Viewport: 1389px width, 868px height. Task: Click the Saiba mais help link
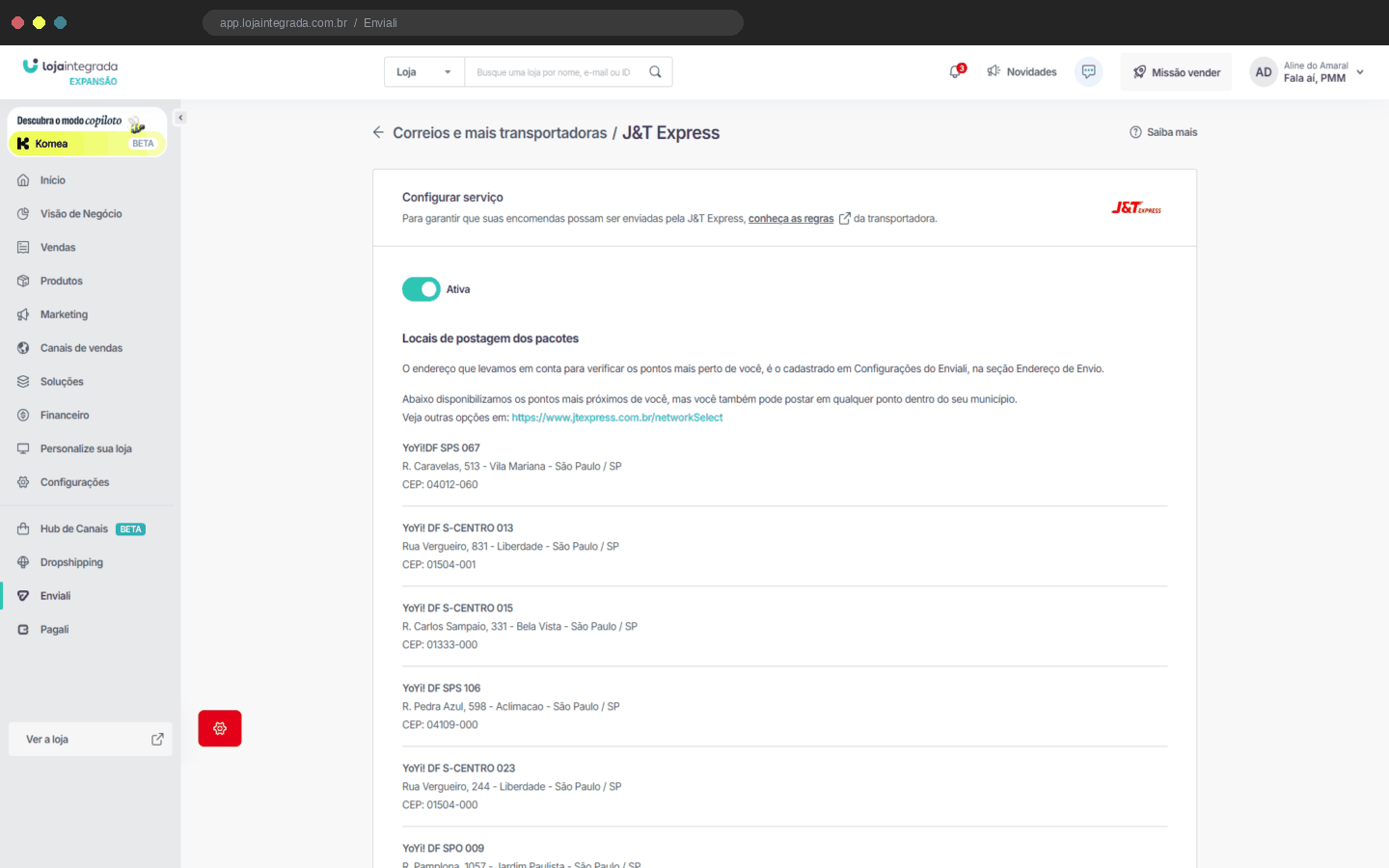(1163, 132)
